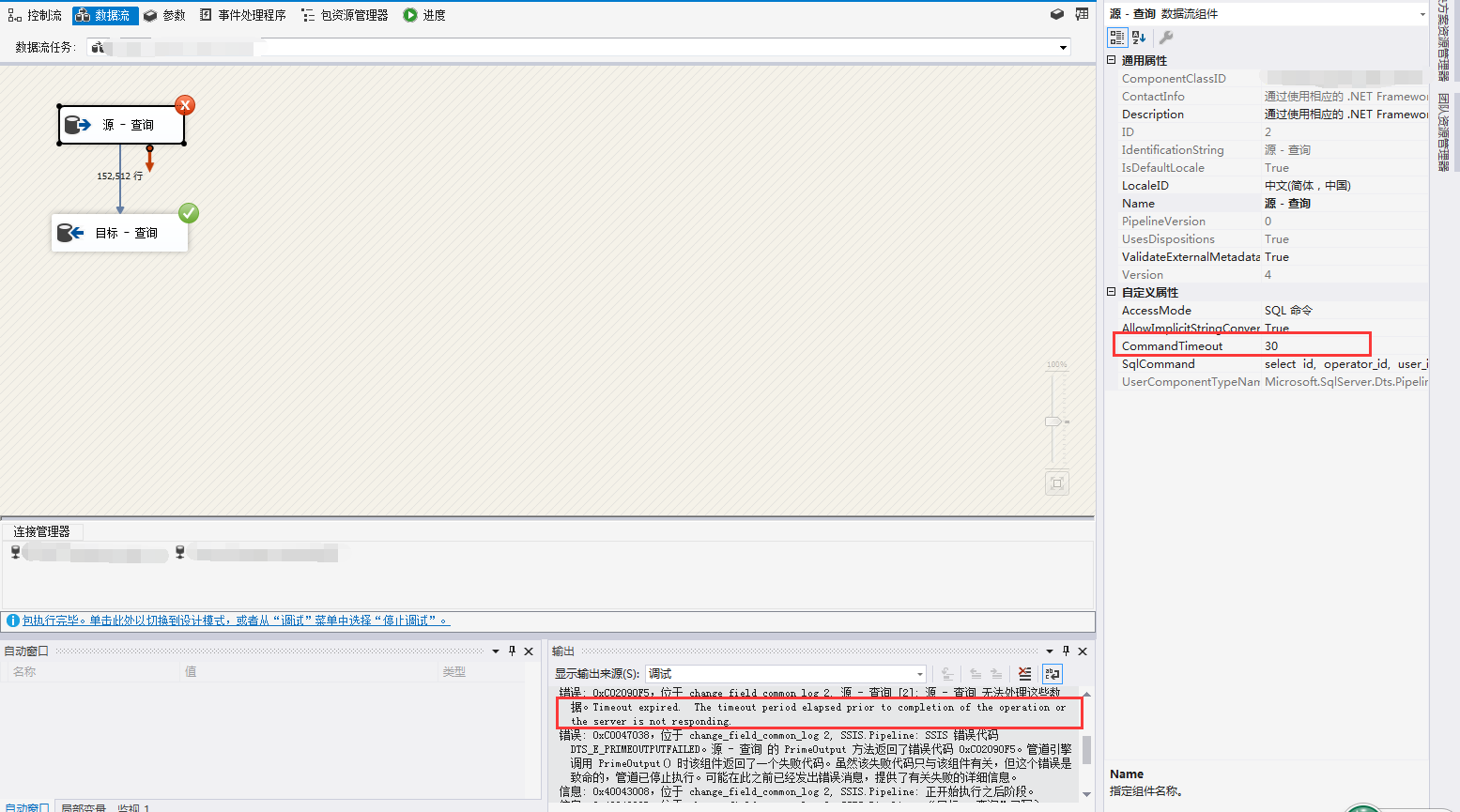Clear all output messages in the 输出 window
The width and height of the screenshot is (1460, 812).
click(x=1023, y=673)
